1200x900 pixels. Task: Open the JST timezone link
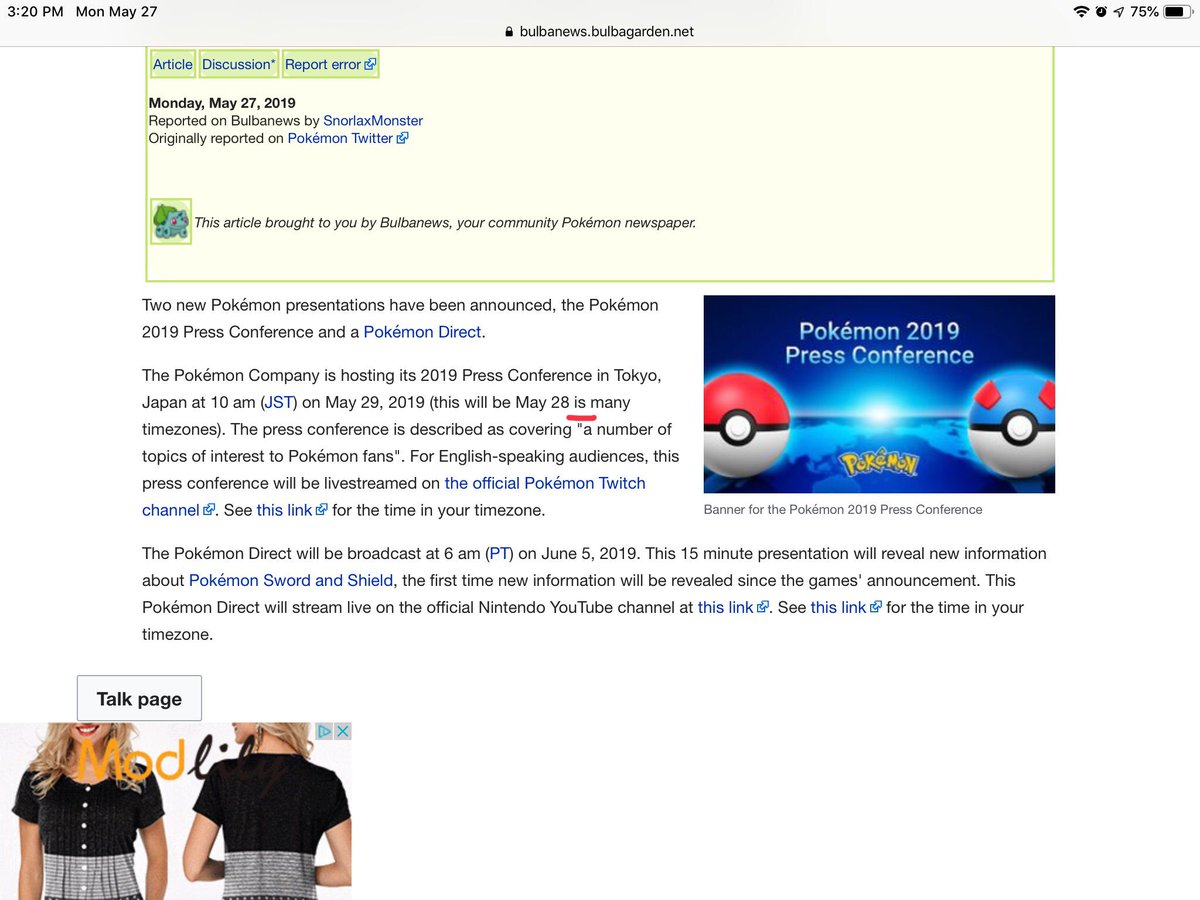pyautogui.click(x=279, y=403)
